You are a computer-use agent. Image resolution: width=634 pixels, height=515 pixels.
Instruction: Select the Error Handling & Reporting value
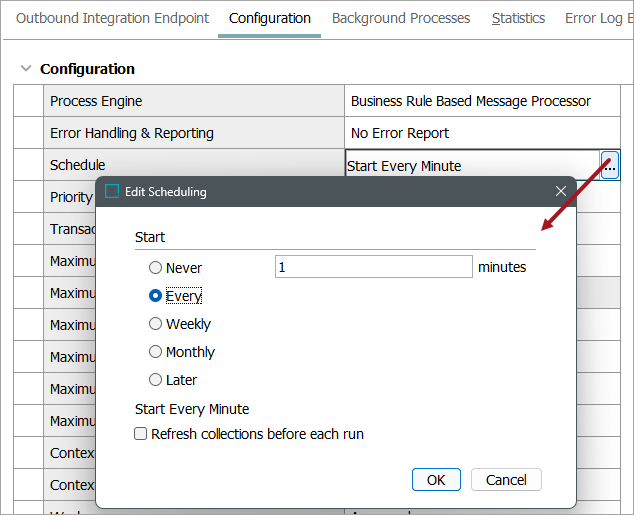[x=482, y=133]
